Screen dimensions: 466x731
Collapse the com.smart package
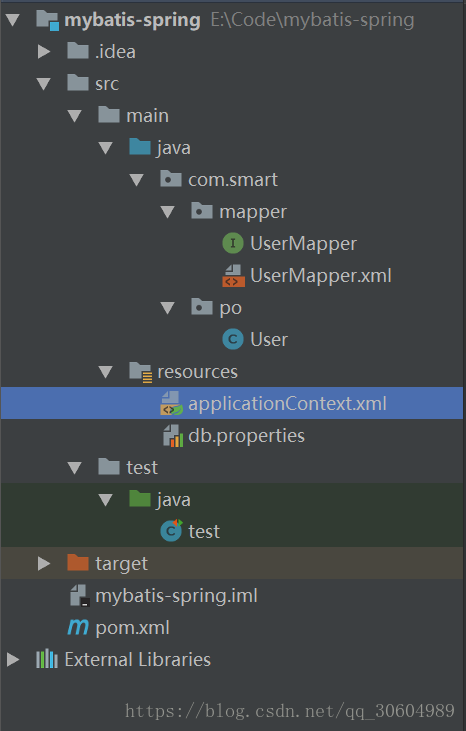137,180
